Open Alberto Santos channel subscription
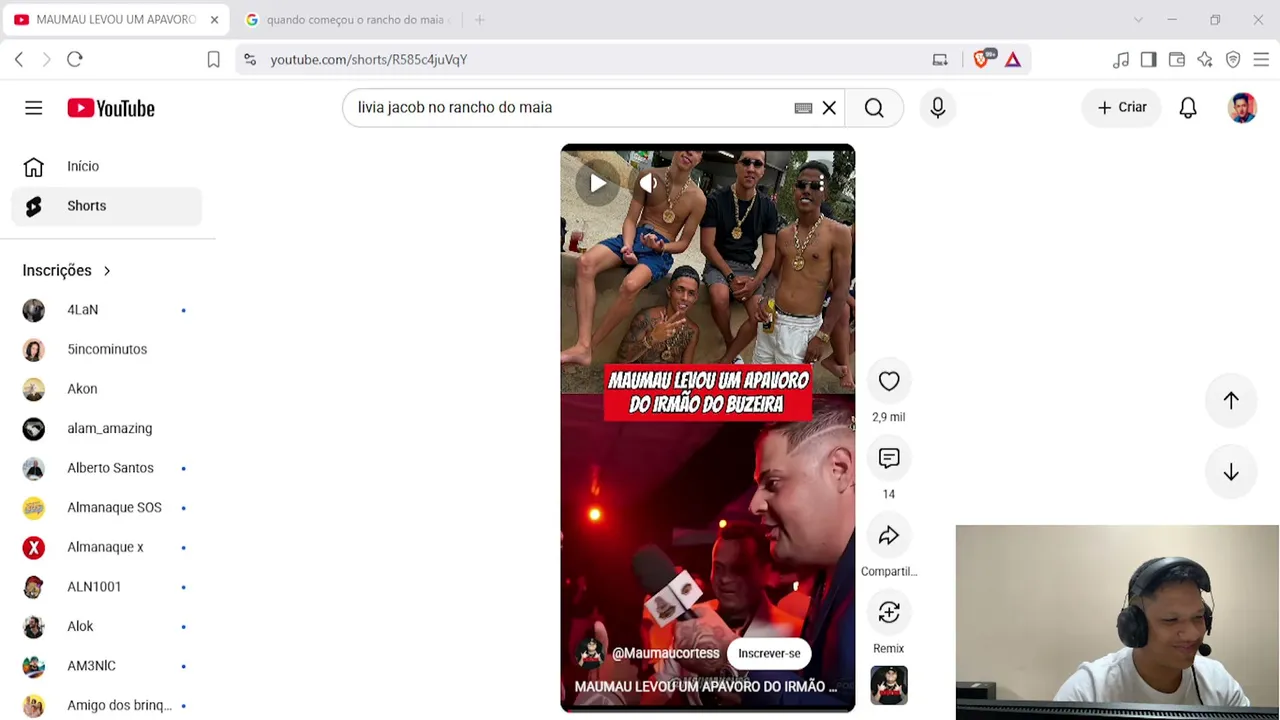 [107, 468]
